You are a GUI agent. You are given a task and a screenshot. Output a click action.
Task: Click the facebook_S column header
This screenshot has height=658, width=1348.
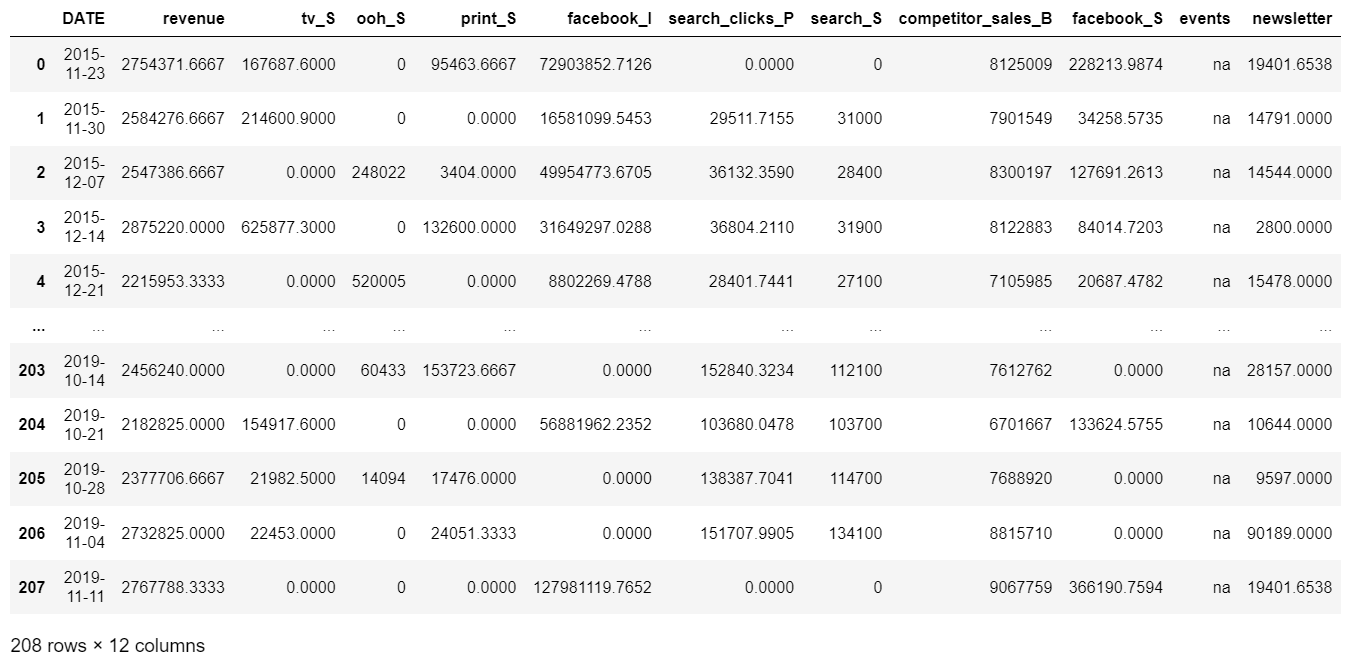1117,18
